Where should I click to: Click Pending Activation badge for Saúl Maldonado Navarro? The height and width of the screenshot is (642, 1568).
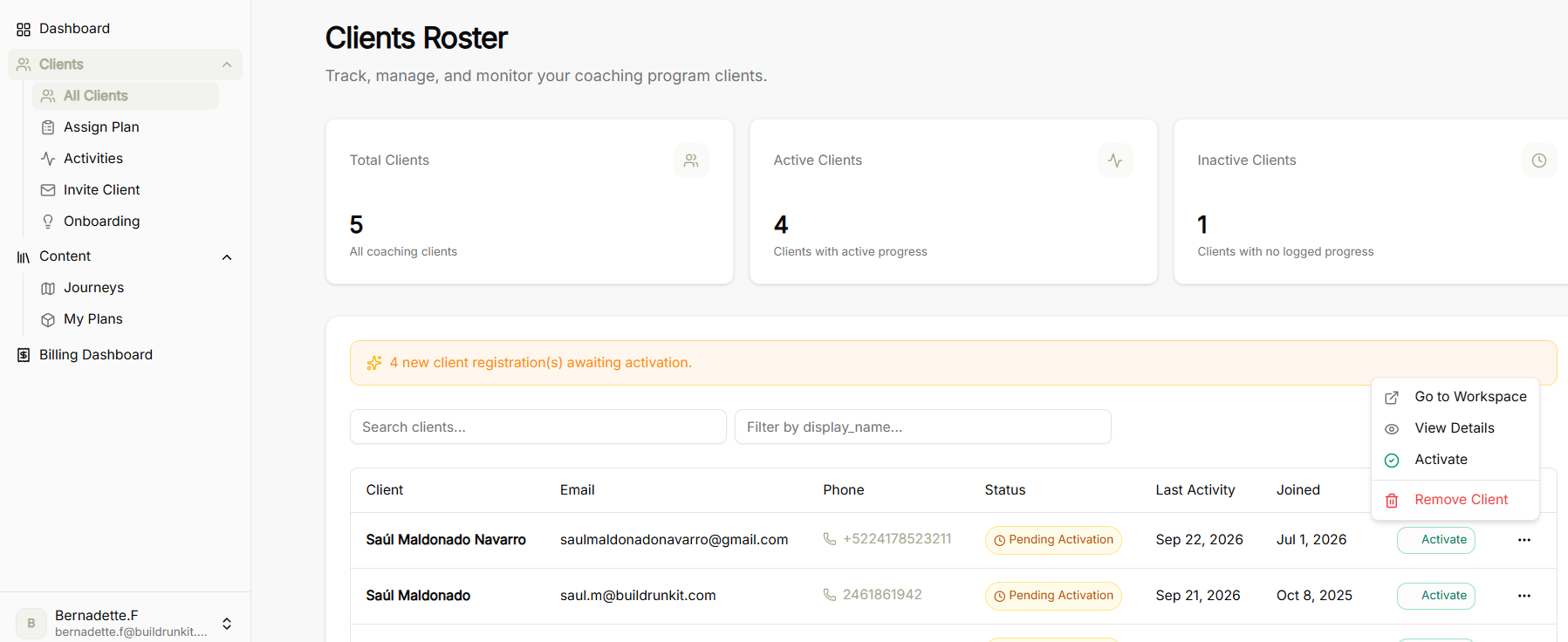(1053, 540)
